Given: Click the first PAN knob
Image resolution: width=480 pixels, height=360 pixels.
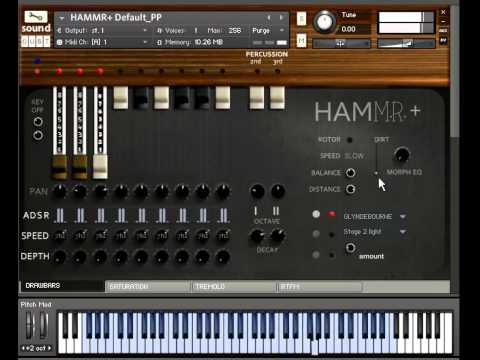Looking at the screenshot, I should click(60, 191).
